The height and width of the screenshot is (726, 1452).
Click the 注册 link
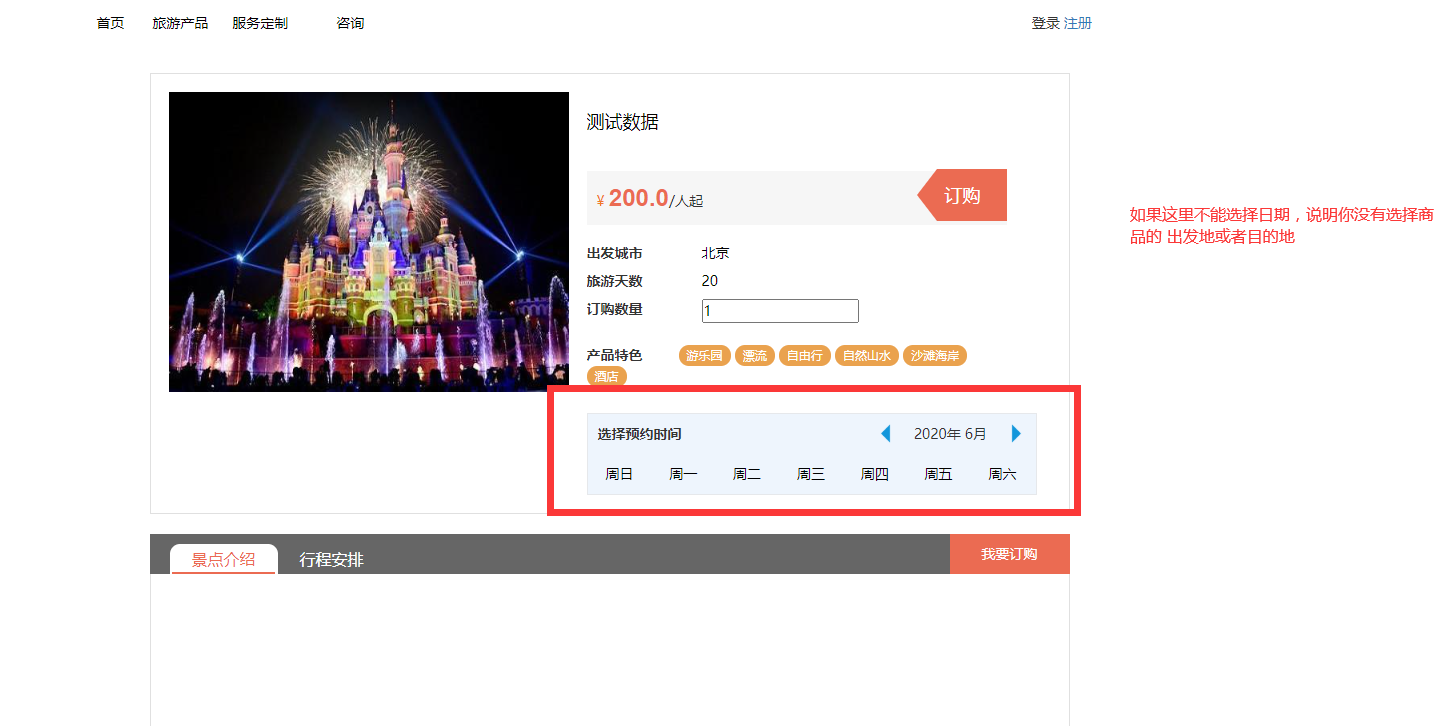tap(1078, 23)
